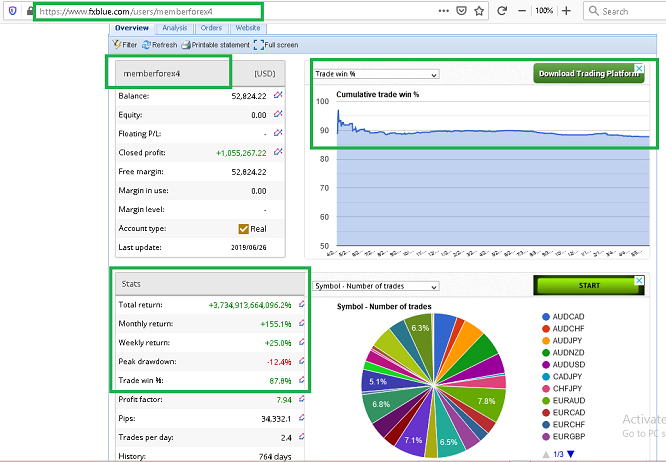Click the chart icon beside Balance
Image resolution: width=666 pixels, height=462 pixels.
pos(277,96)
